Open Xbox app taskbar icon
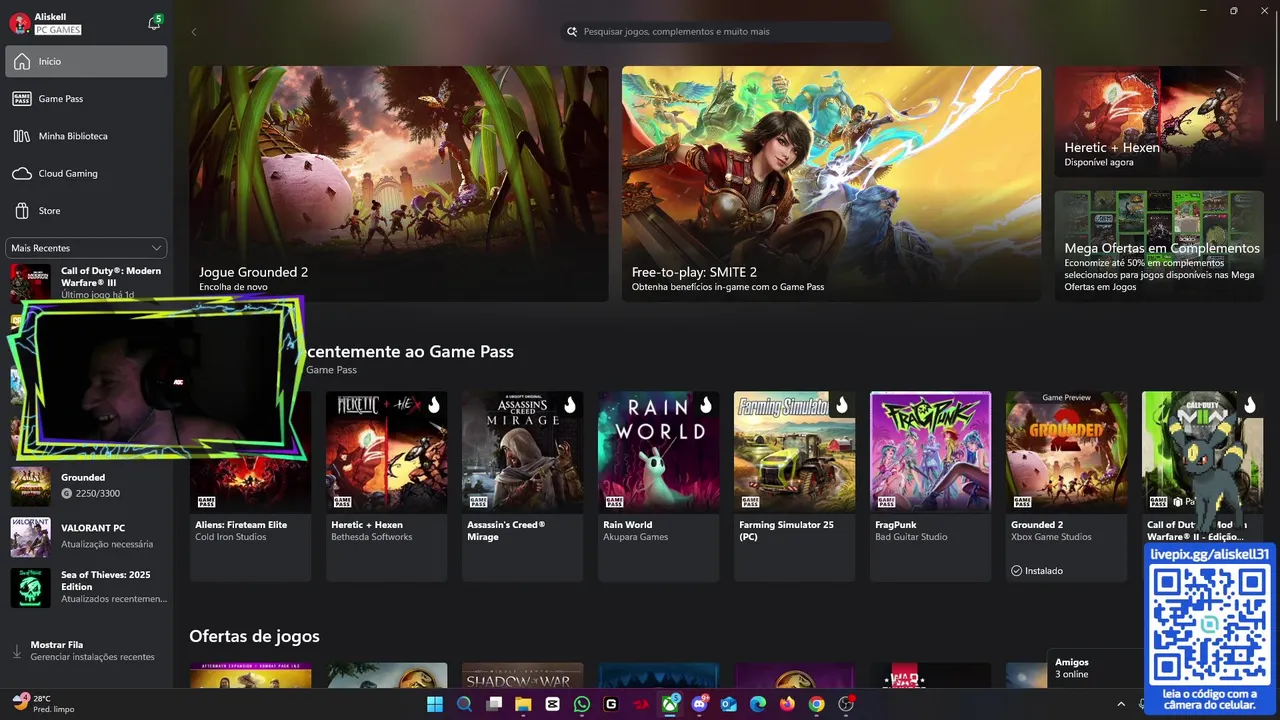Viewport: 1280px width, 720px height. (x=670, y=704)
